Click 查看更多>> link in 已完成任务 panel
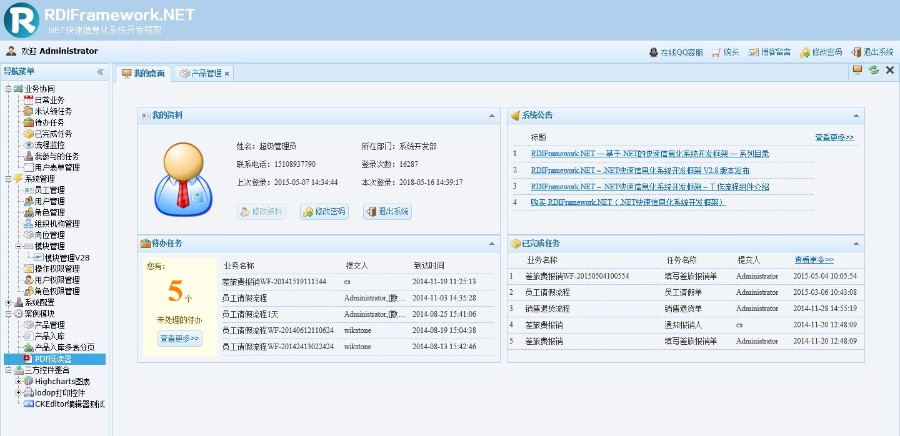Viewport: 900px width, 436px height. pos(814,260)
